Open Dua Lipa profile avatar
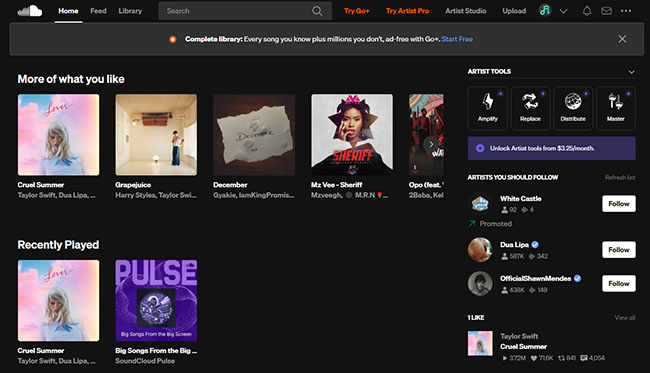 [x=480, y=249]
